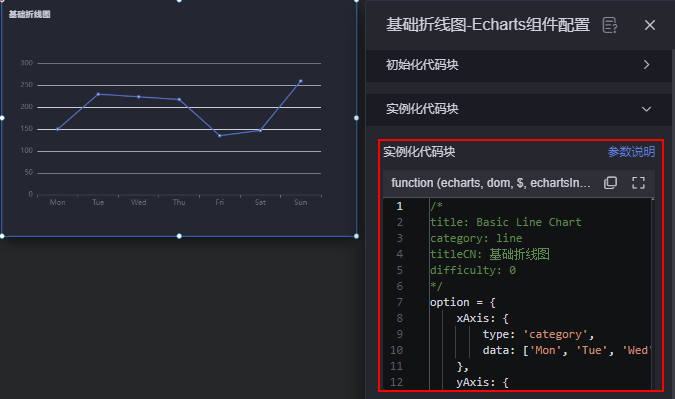Select the Tue data point on the chart
The width and height of the screenshot is (675, 399).
tap(98, 94)
